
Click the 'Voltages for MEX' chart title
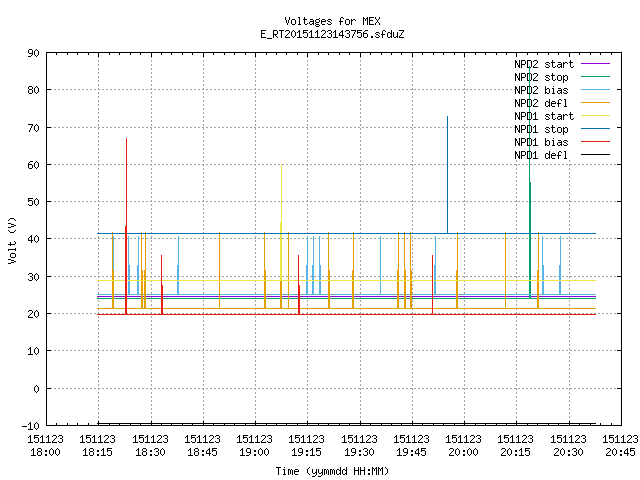pyautogui.click(x=332, y=21)
